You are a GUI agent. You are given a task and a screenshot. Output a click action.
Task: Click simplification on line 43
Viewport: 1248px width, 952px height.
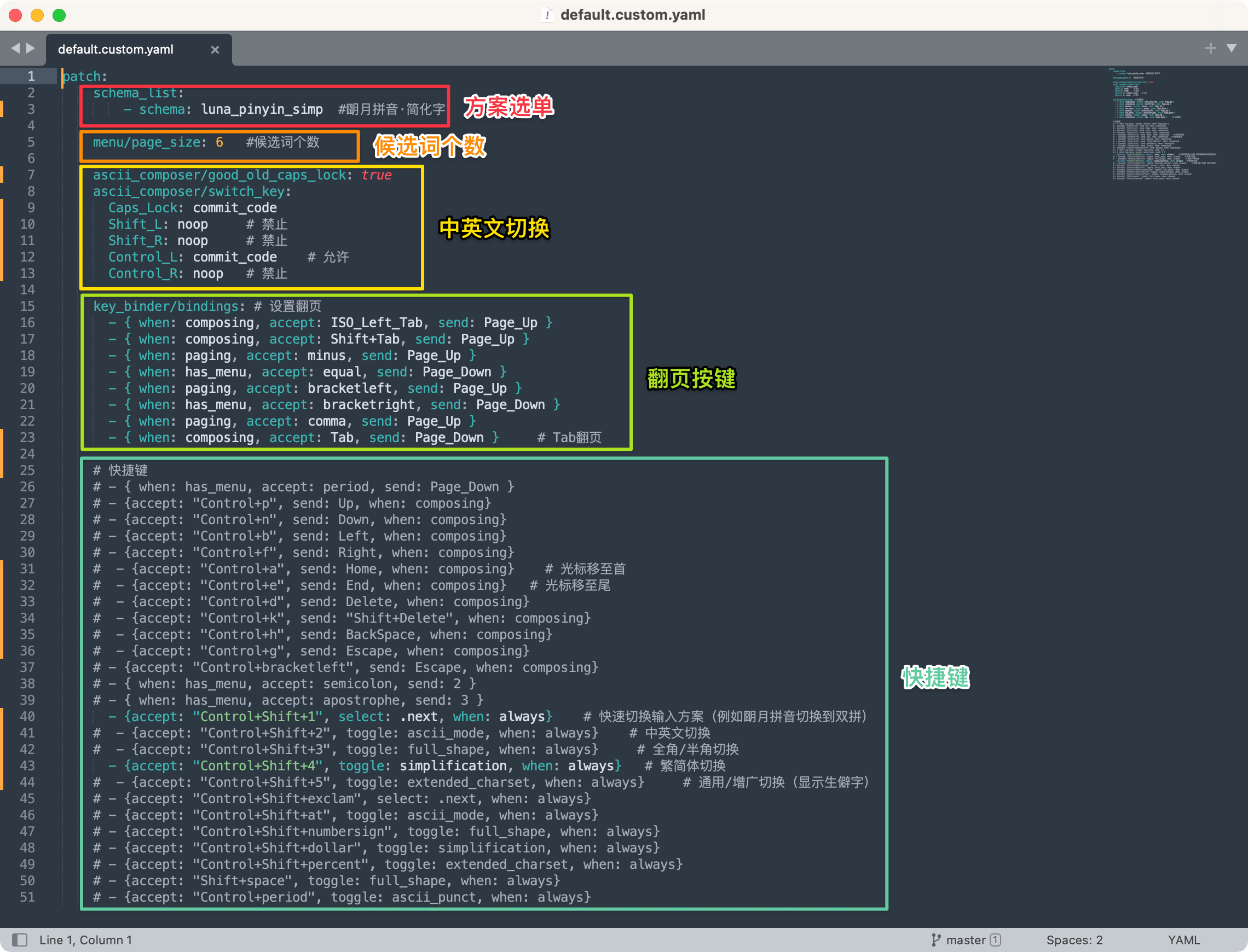tap(453, 766)
